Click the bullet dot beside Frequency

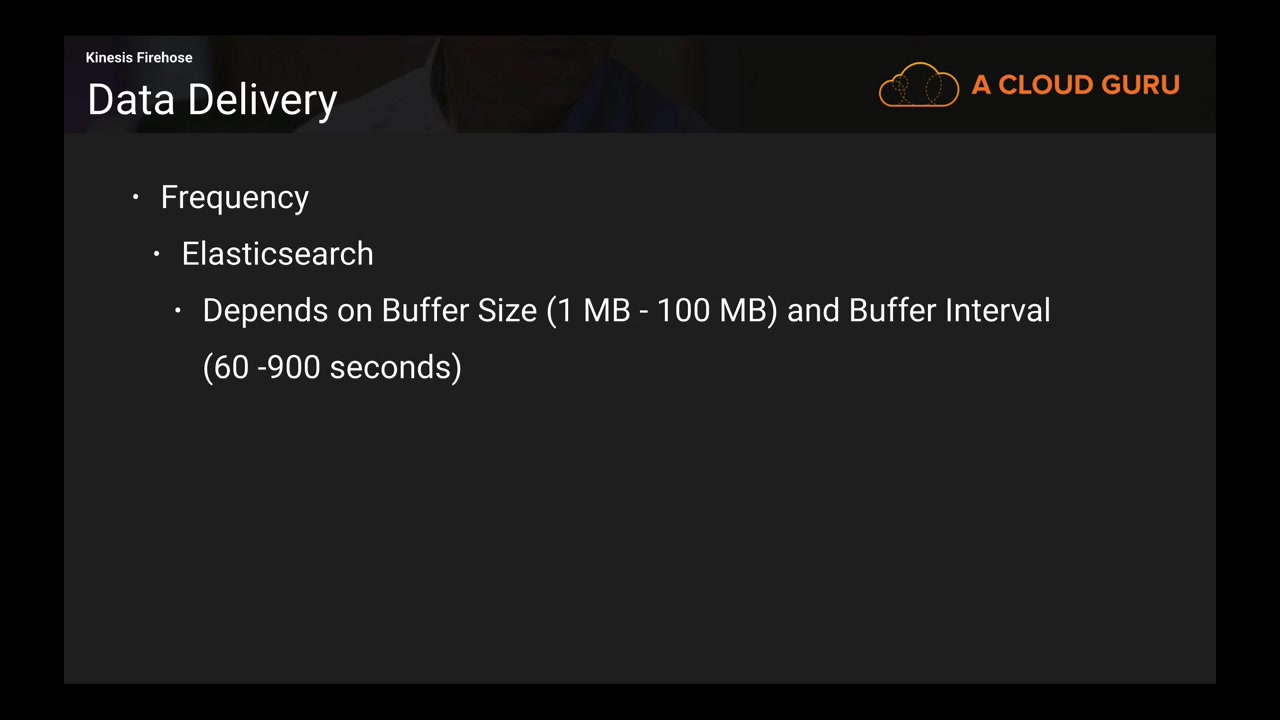(x=136, y=198)
